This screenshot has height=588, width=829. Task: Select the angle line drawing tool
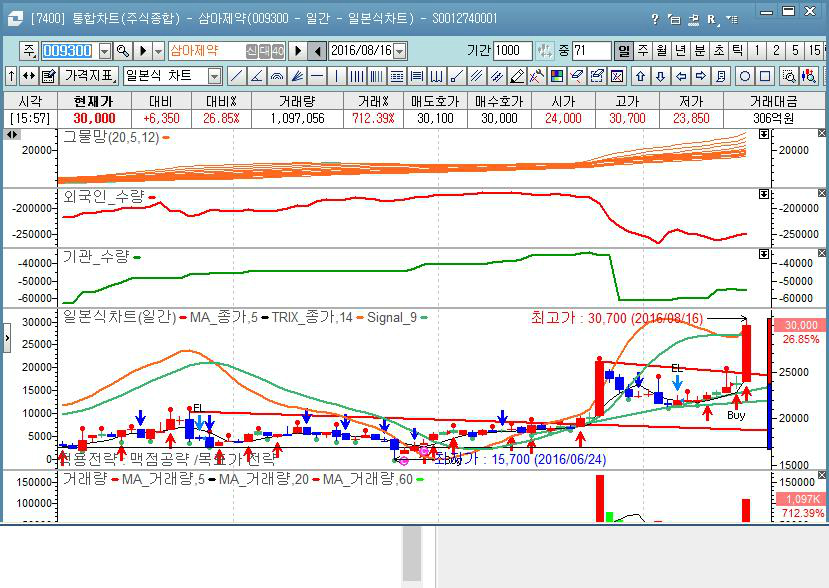point(256,76)
